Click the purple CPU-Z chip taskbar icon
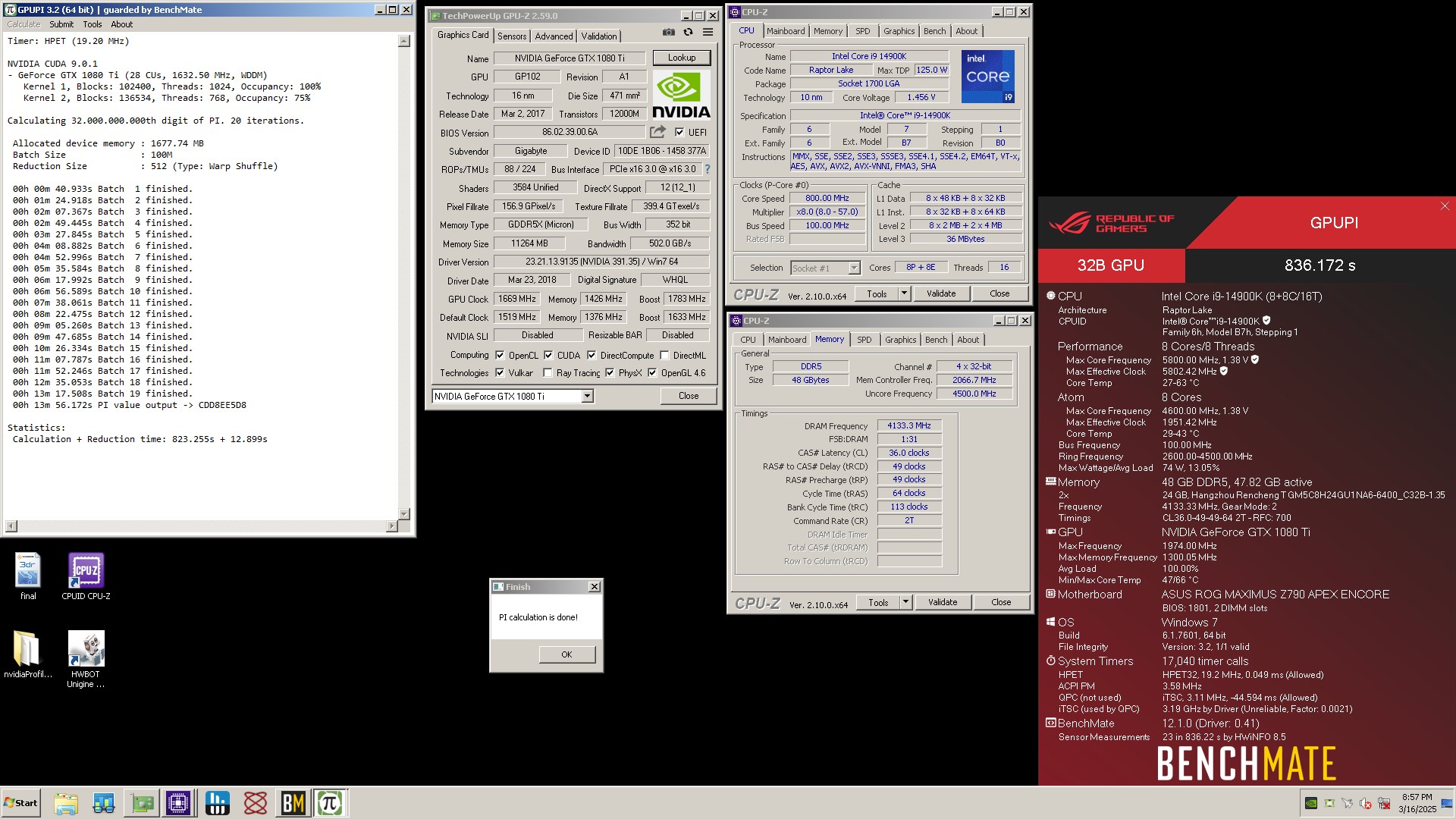Image resolution: width=1456 pixels, height=819 pixels. pyautogui.click(x=179, y=803)
